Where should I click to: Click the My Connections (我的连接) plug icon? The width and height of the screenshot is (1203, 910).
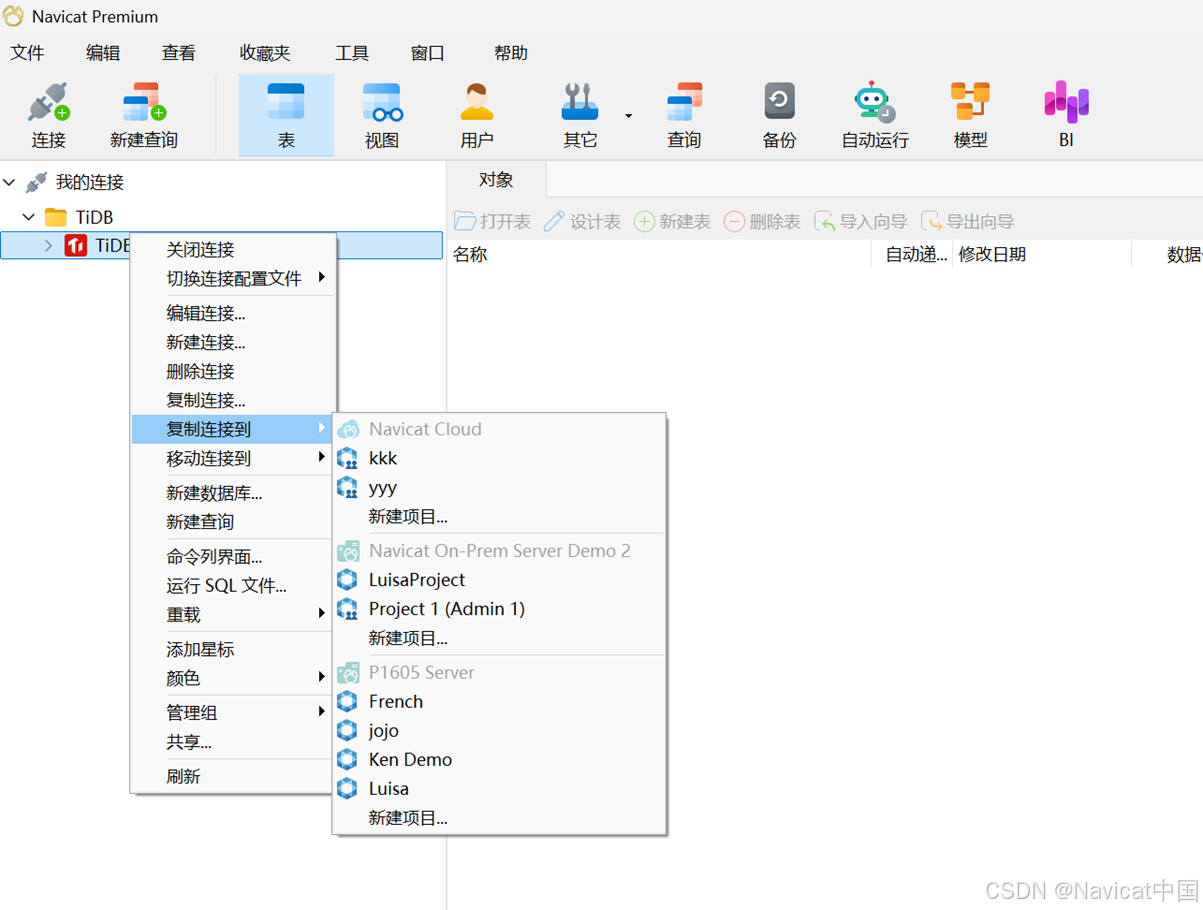(37, 183)
